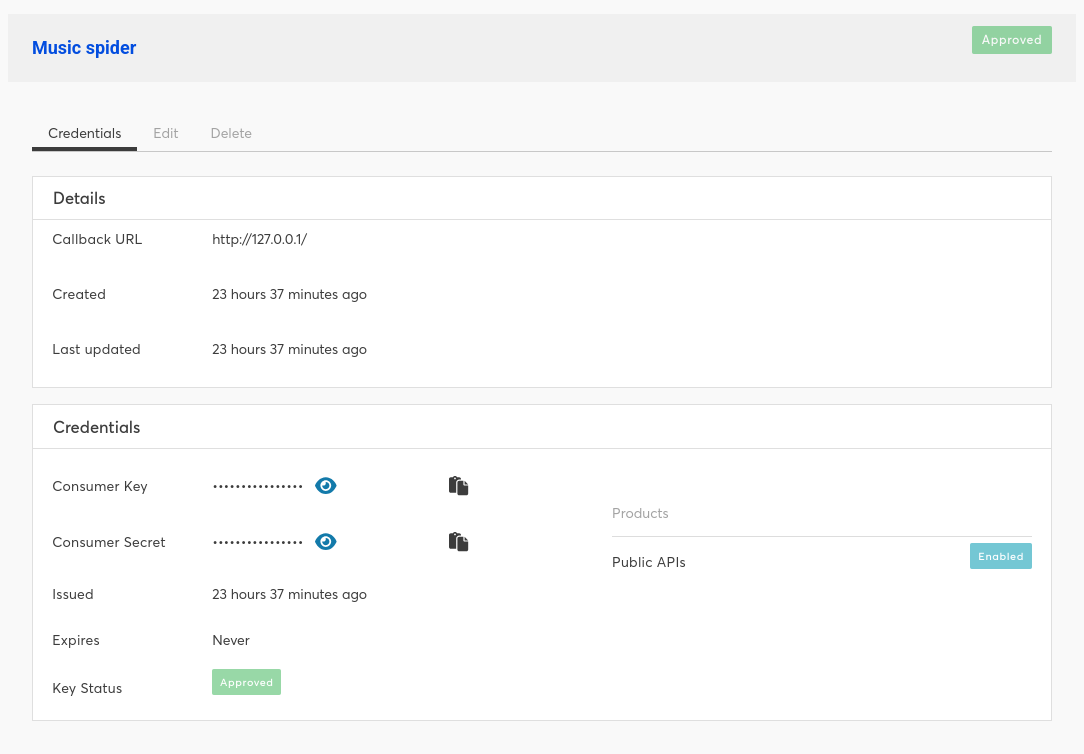Copy the Consumer Key to clipboard
Screen dimensions: 1084x754
point(458,486)
